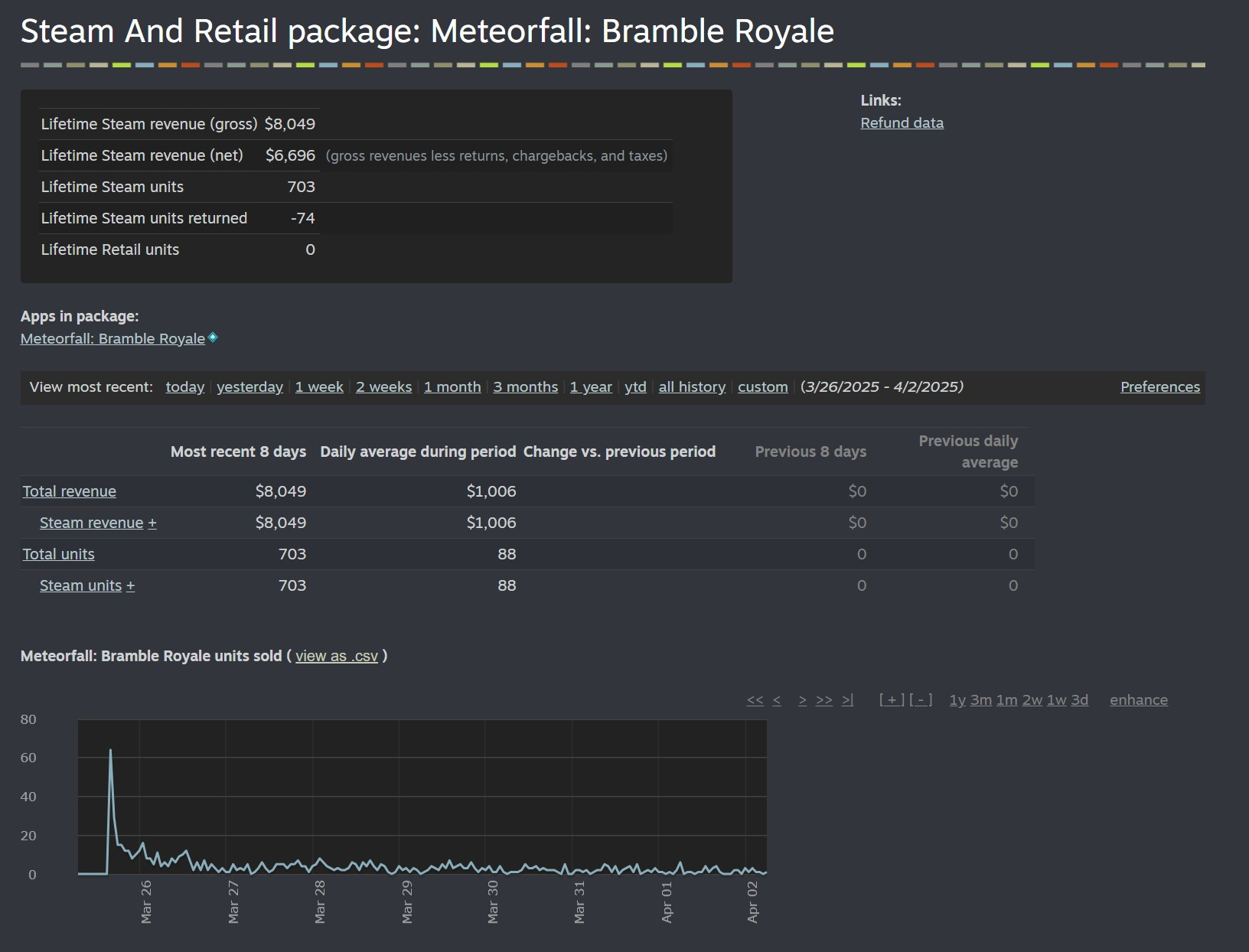1249x952 pixels.
Task: Click the diamond icon beside app name
Action: (213, 337)
